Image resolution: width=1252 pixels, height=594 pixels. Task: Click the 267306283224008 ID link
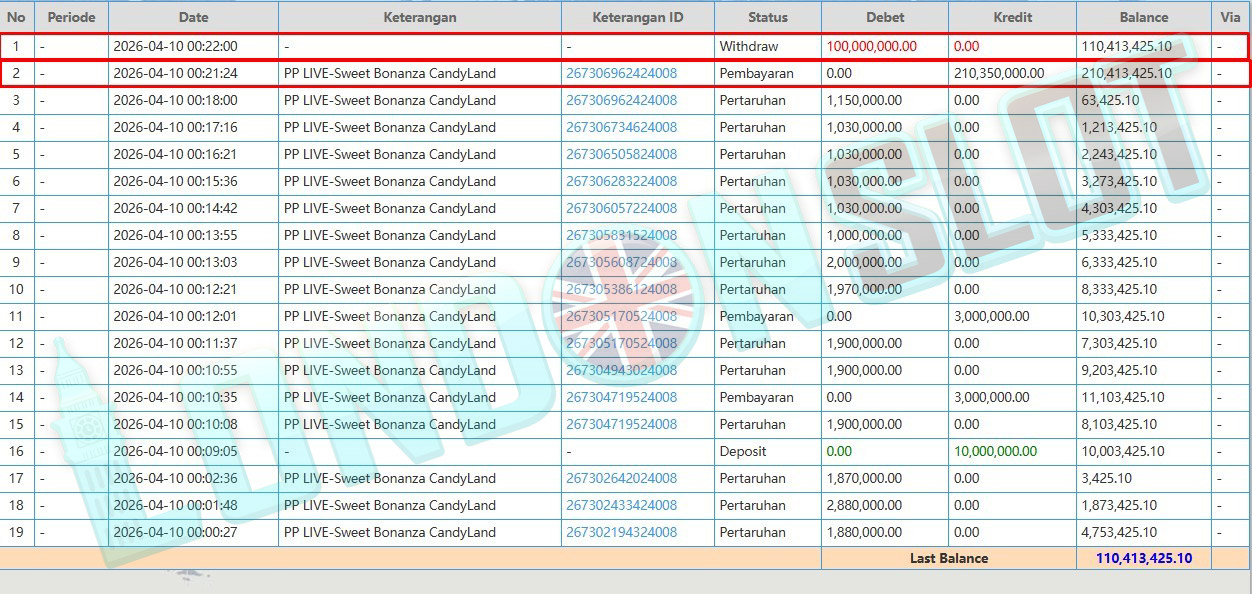click(x=621, y=181)
